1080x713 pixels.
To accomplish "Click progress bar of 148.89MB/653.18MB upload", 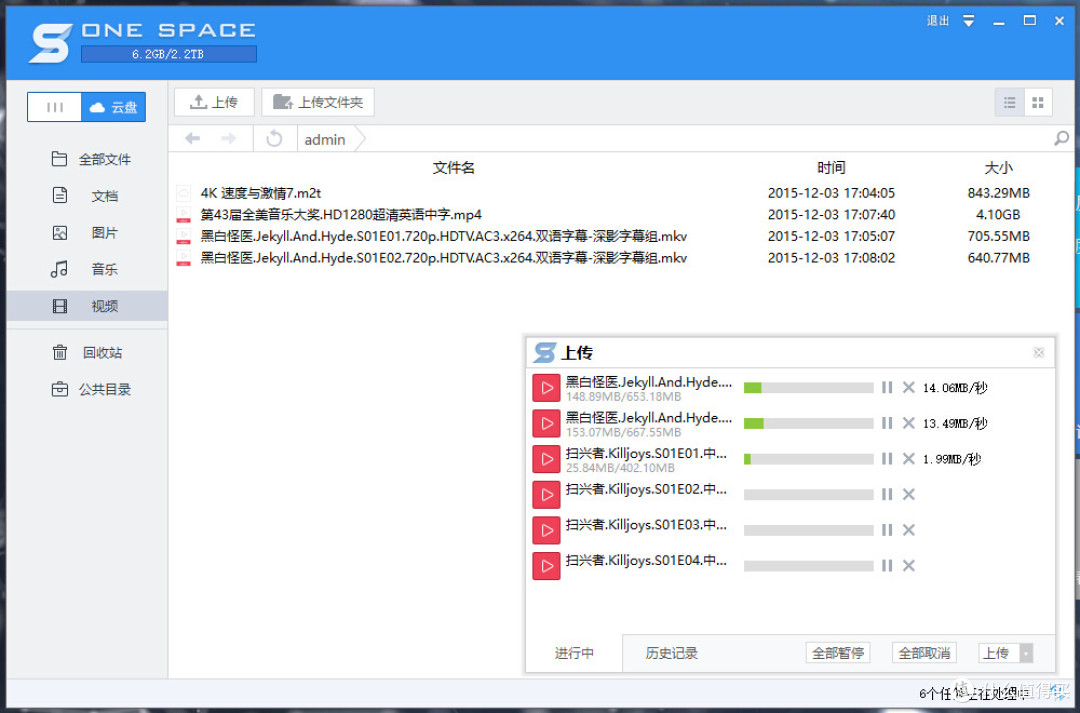I will click(x=809, y=388).
